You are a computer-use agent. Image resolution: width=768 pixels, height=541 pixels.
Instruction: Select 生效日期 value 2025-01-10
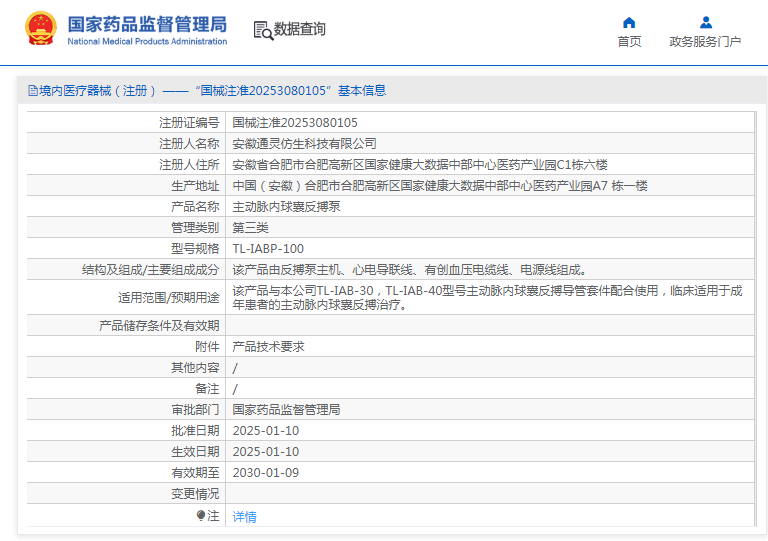point(265,452)
